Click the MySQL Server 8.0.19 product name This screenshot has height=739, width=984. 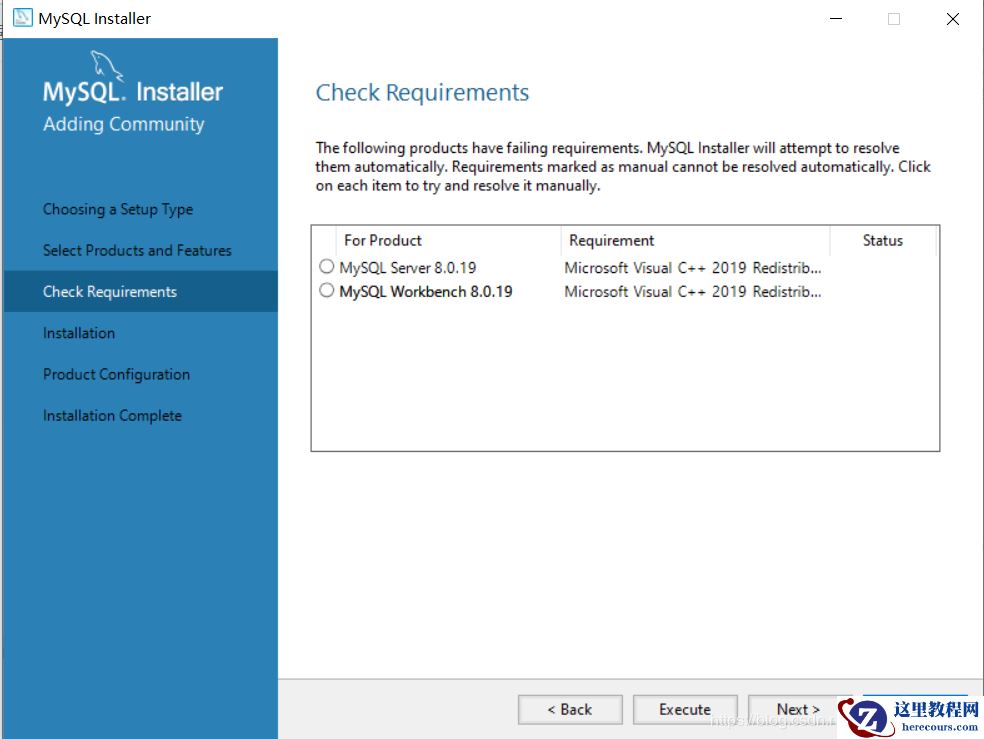(x=408, y=268)
